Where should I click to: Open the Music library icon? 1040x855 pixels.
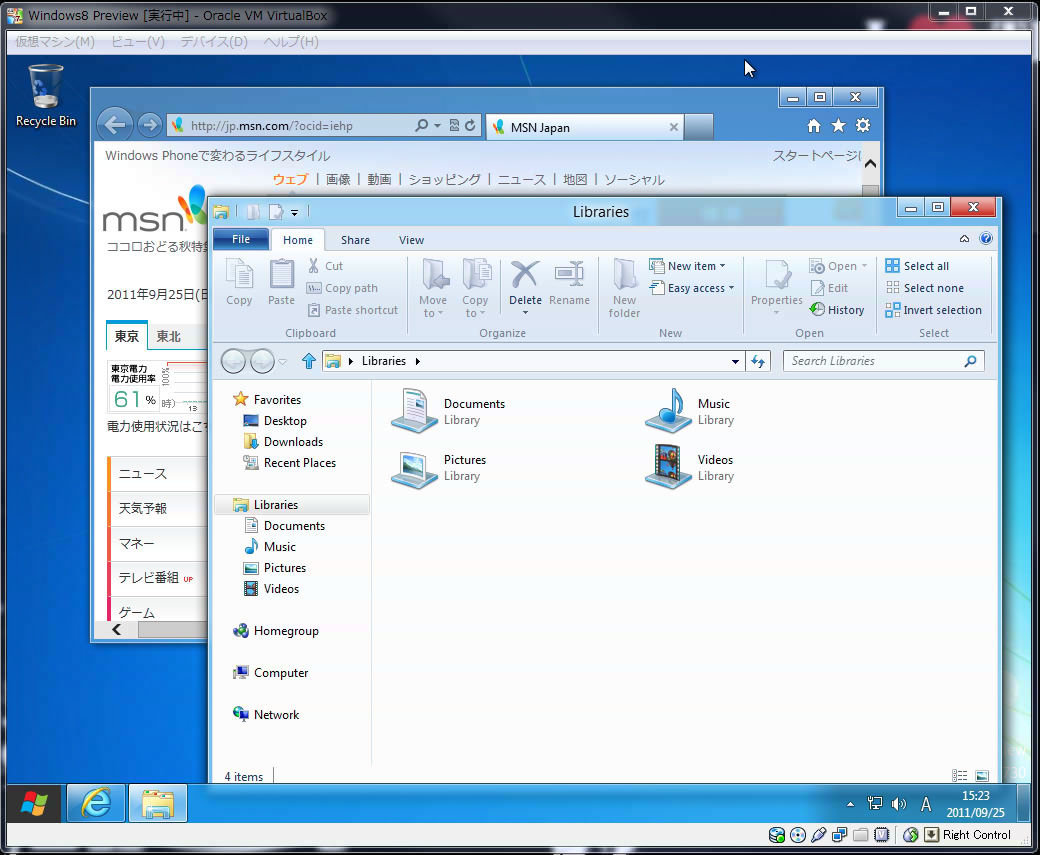(x=669, y=411)
